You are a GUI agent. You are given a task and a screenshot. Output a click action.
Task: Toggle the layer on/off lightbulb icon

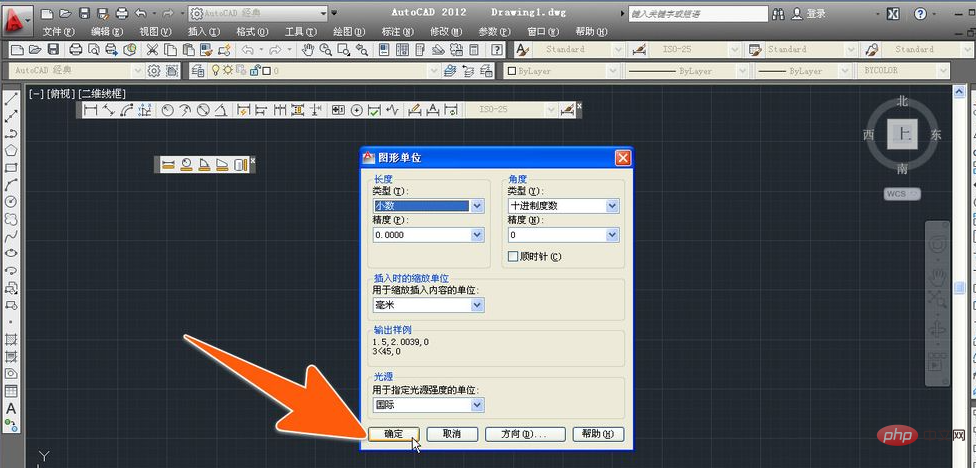coord(216,71)
